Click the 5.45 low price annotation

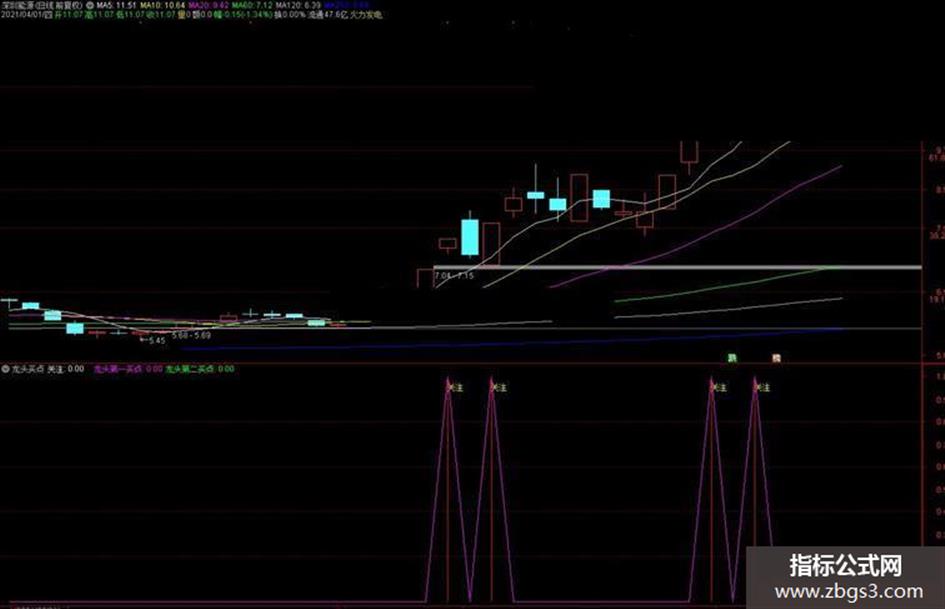pos(154,340)
